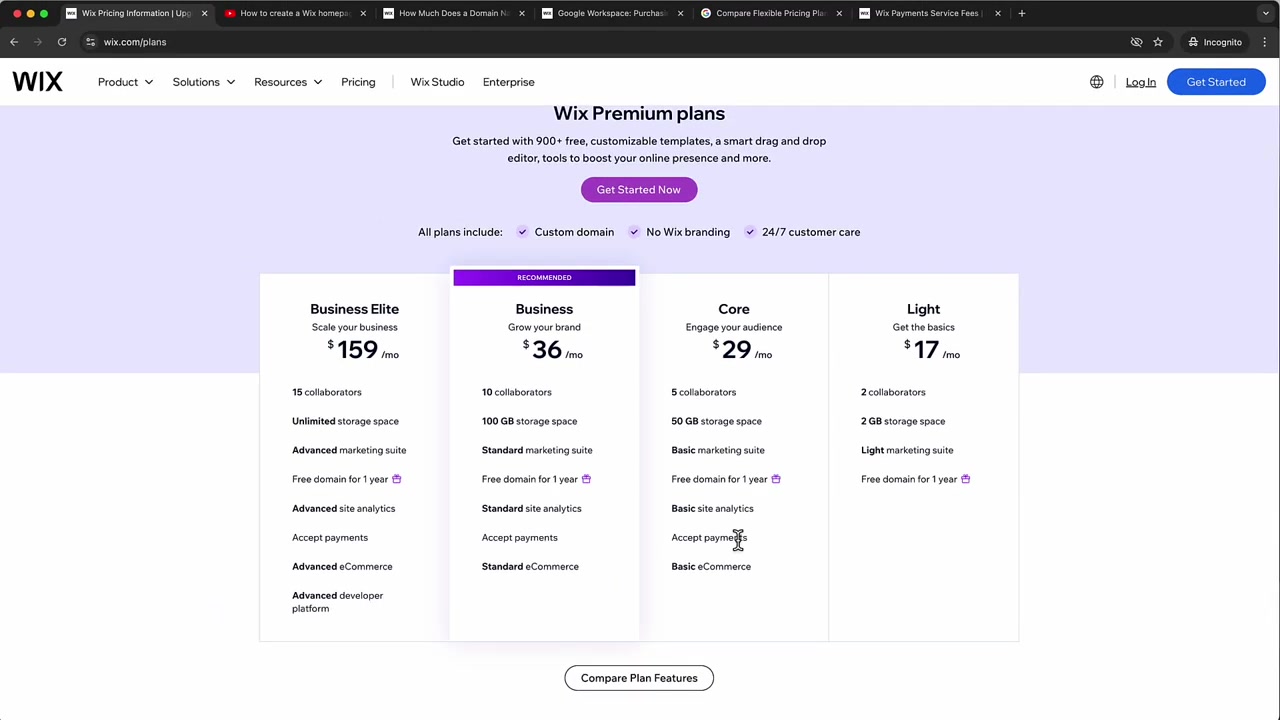The width and height of the screenshot is (1280, 720).
Task: Click Compare Plan Features button
Action: tap(639, 678)
